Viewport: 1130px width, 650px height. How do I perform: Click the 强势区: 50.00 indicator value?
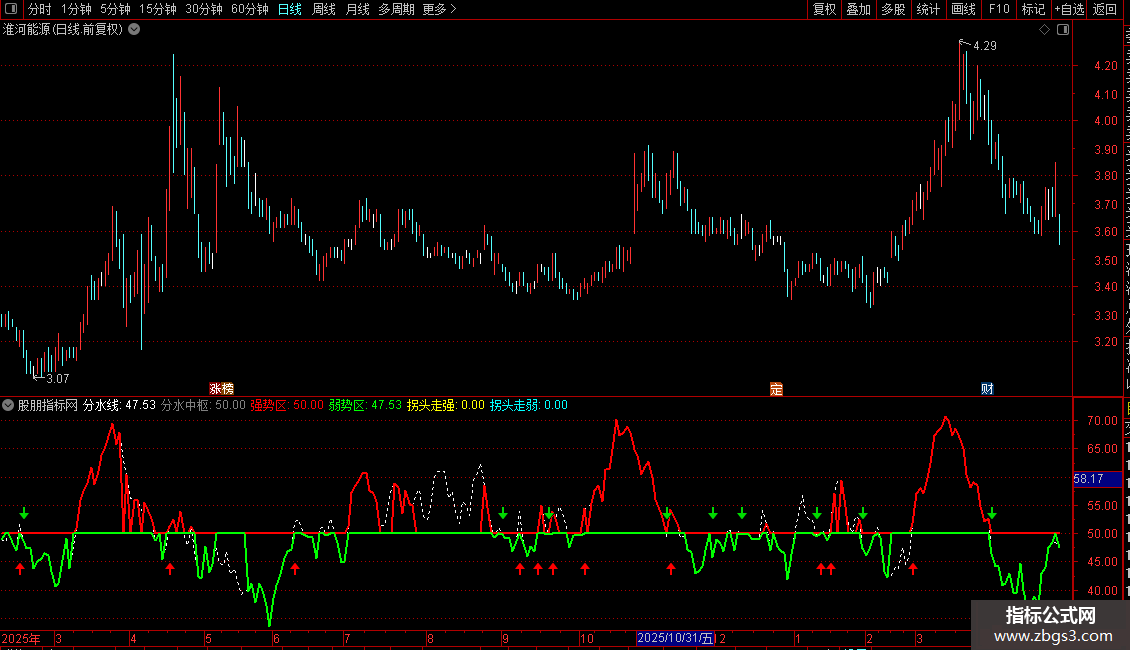coord(287,405)
